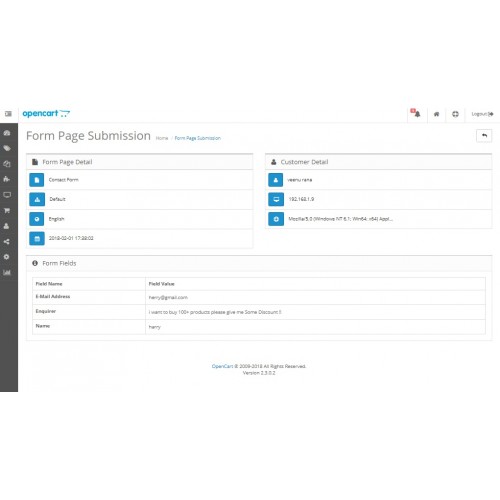Open the help lifesaver icon dropdown
The height and width of the screenshot is (500, 500).
(x=455, y=114)
